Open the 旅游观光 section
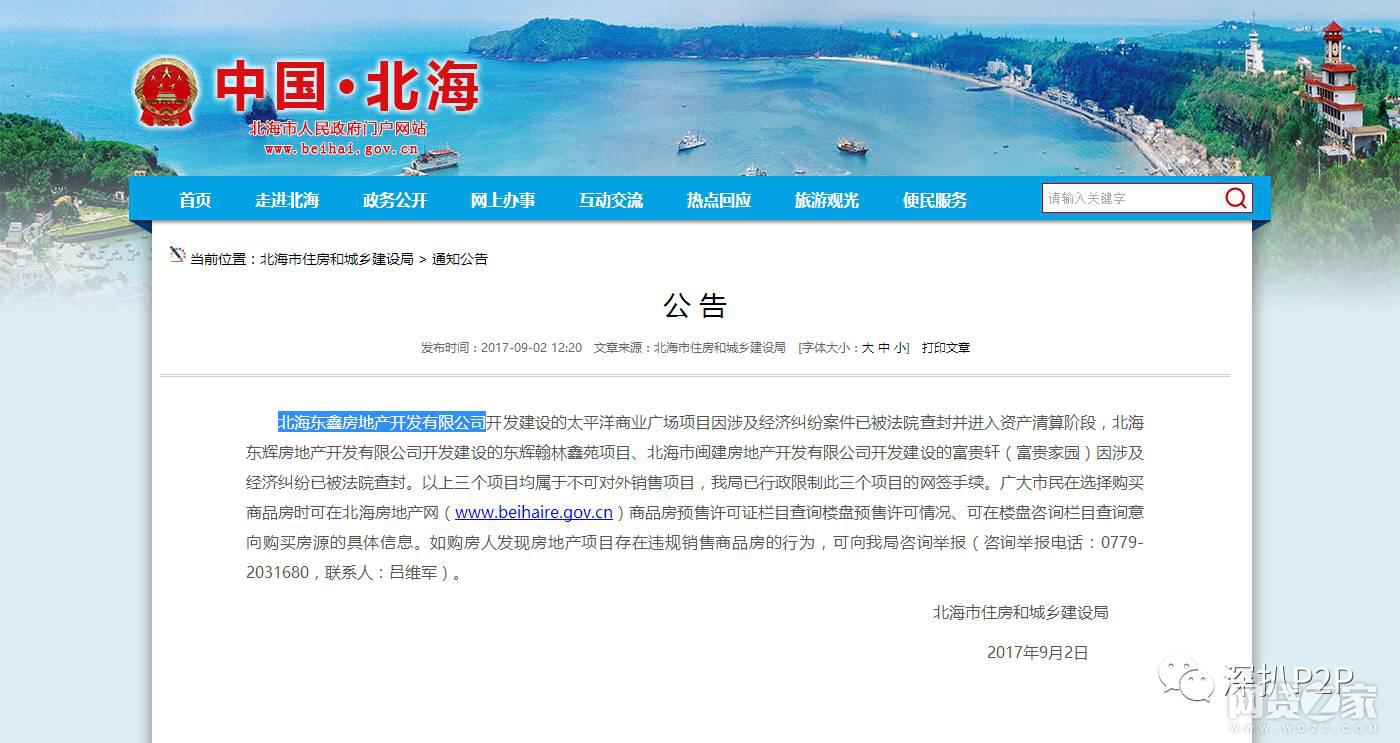This screenshot has width=1400, height=743. click(x=827, y=199)
